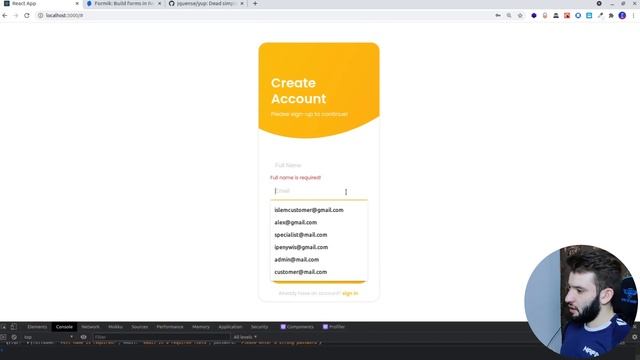This screenshot has width=640, height=360.
Task: Open the 'All levels' log level dropdown
Action: [245, 337]
